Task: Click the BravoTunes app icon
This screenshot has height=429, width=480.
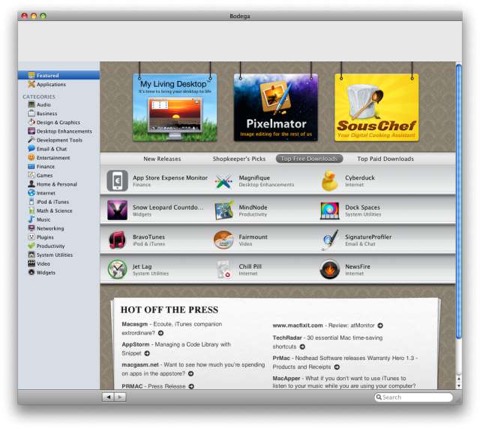Action: click(x=117, y=240)
